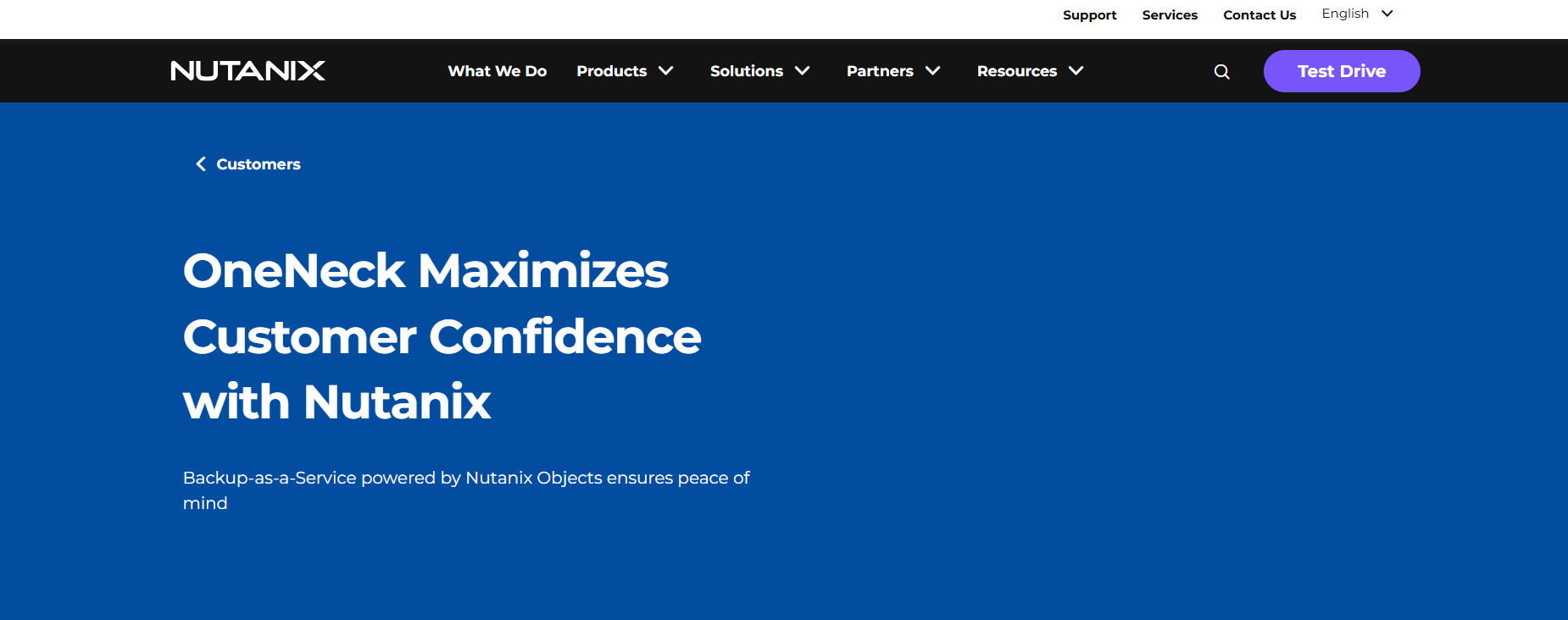This screenshot has width=1568, height=620.
Task: Click the Test Drive button
Action: tap(1342, 71)
